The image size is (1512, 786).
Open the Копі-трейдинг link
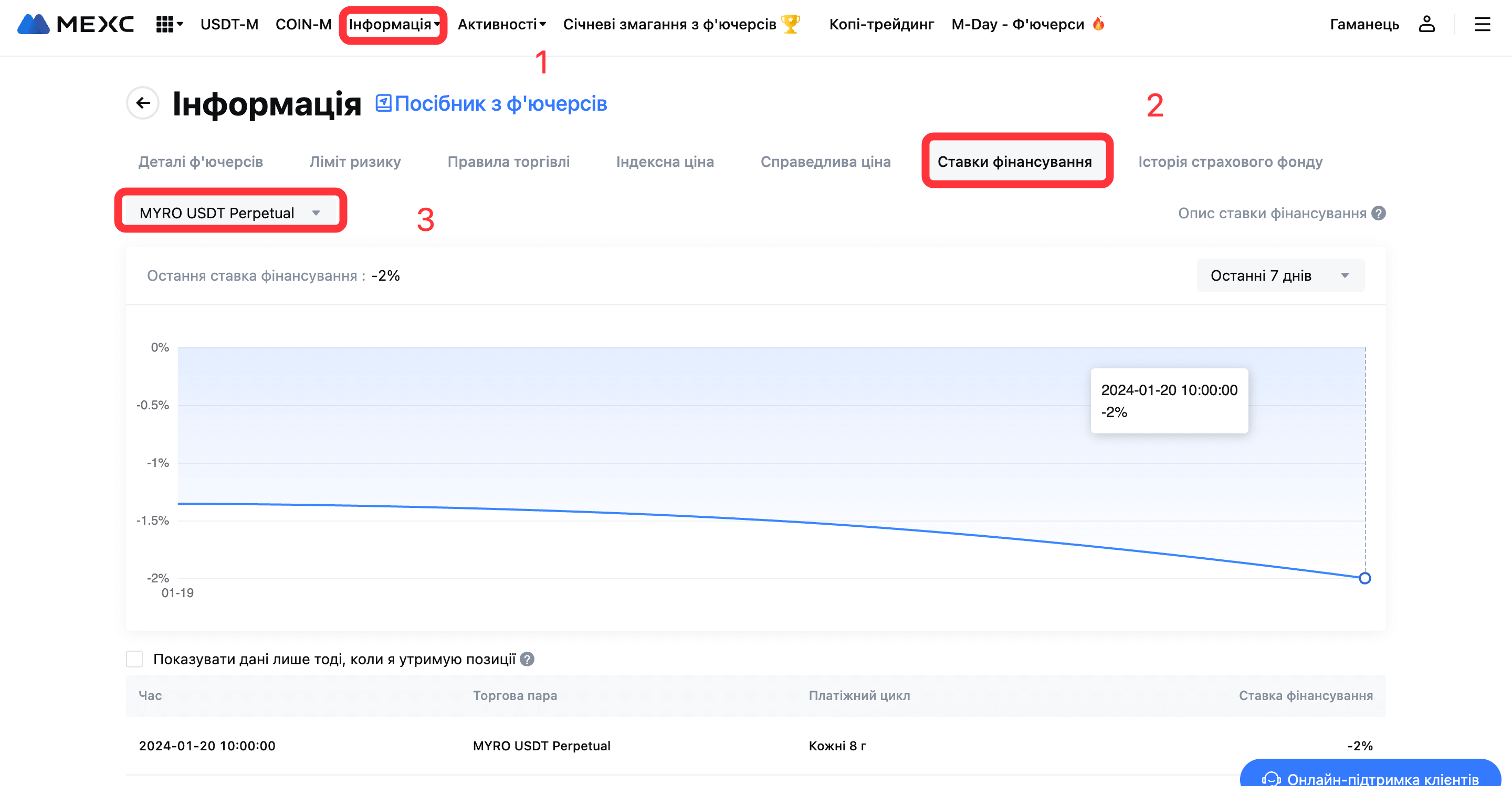(x=881, y=24)
